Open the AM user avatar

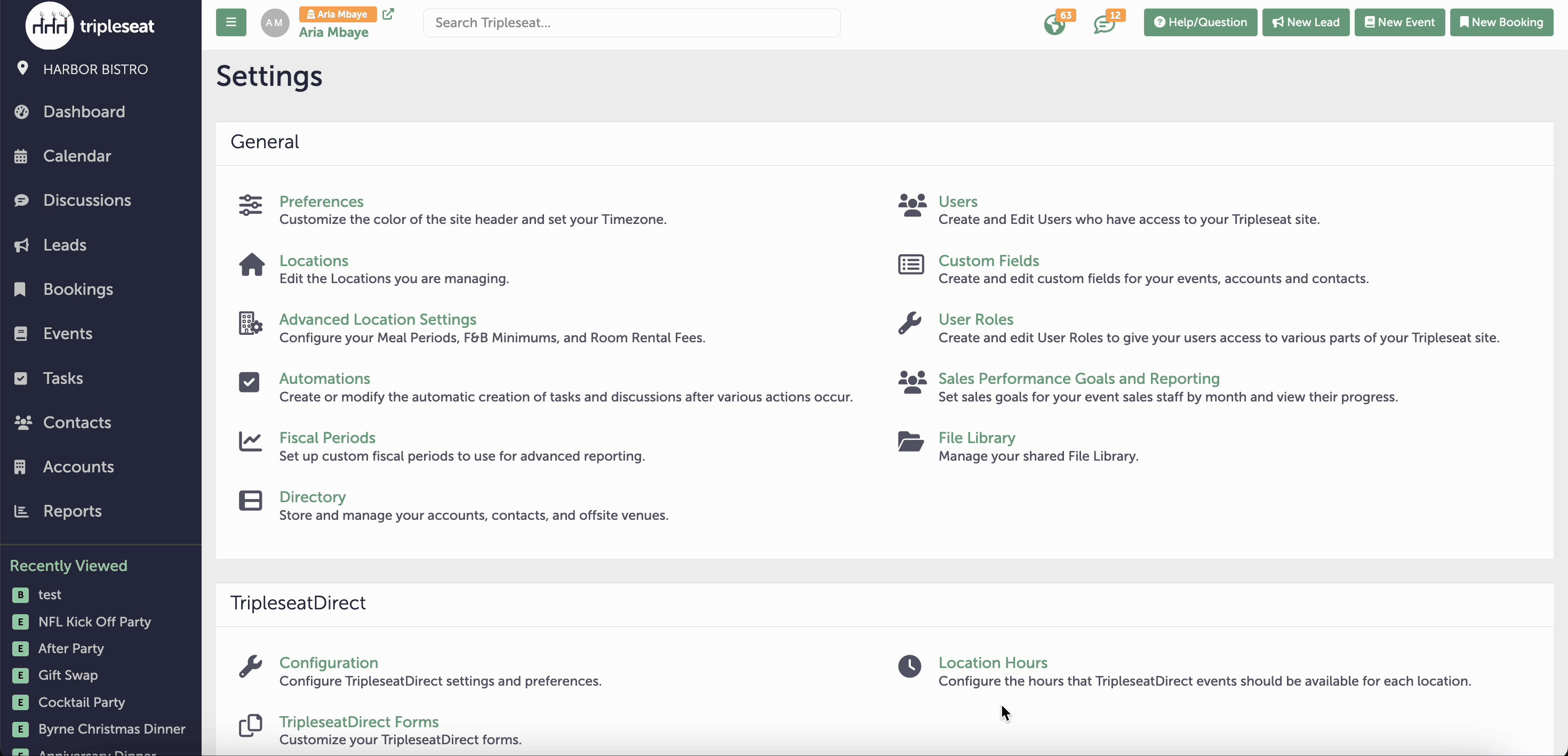click(275, 23)
